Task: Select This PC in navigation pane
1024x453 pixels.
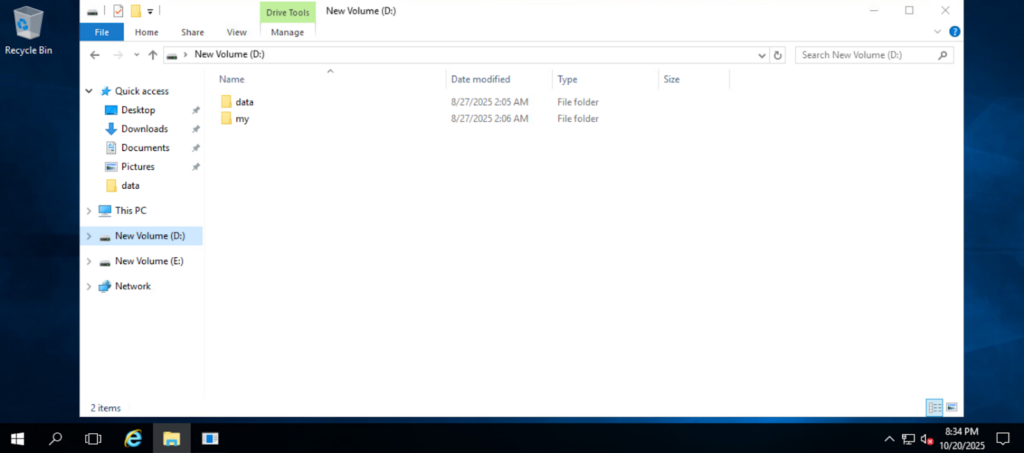Action: coord(130,211)
